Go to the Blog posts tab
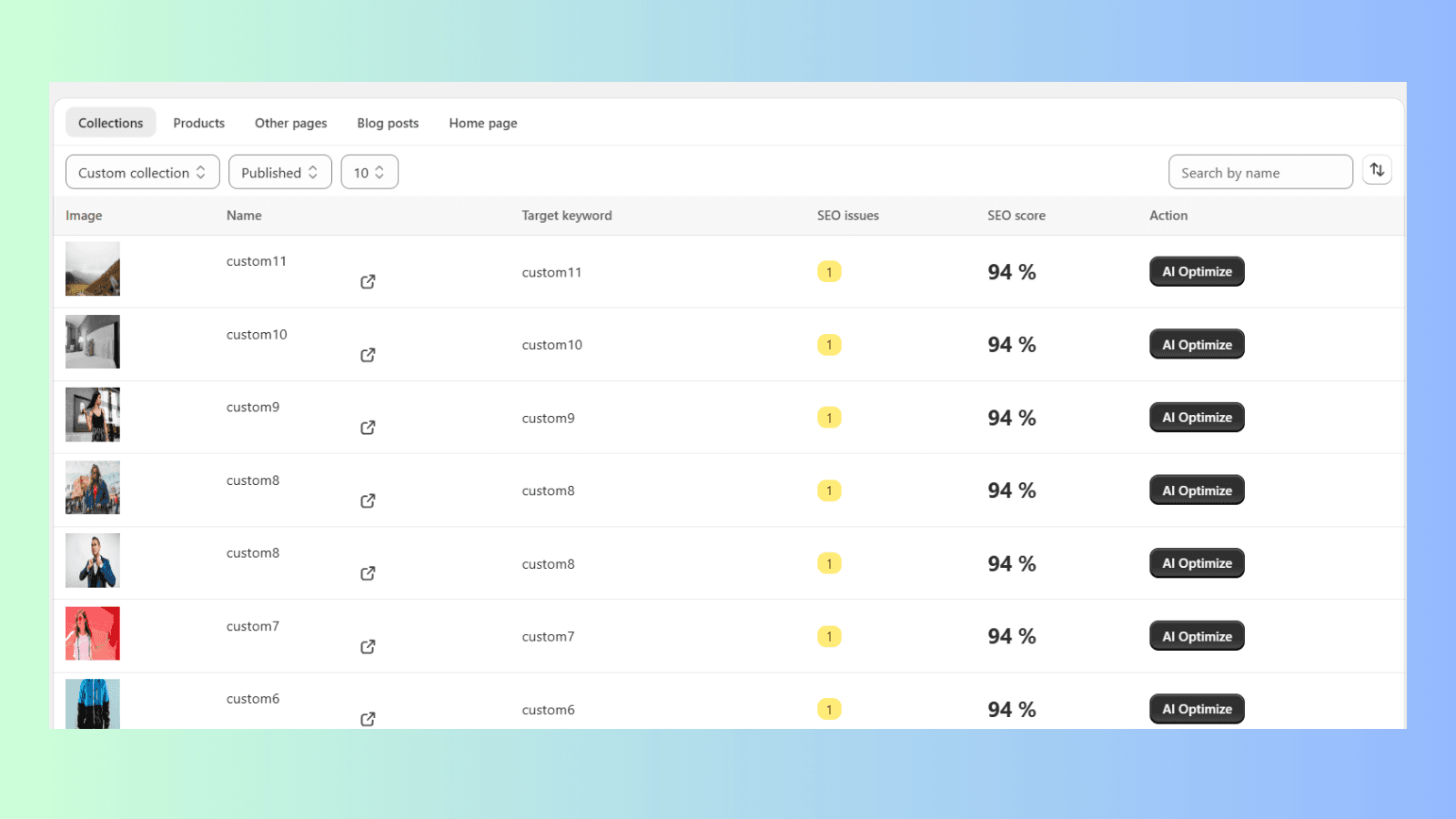The width and height of the screenshot is (1456, 819). click(388, 123)
